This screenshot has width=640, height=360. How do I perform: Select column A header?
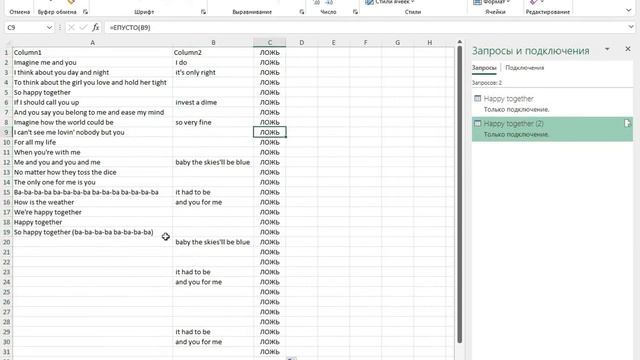pyautogui.click(x=92, y=42)
